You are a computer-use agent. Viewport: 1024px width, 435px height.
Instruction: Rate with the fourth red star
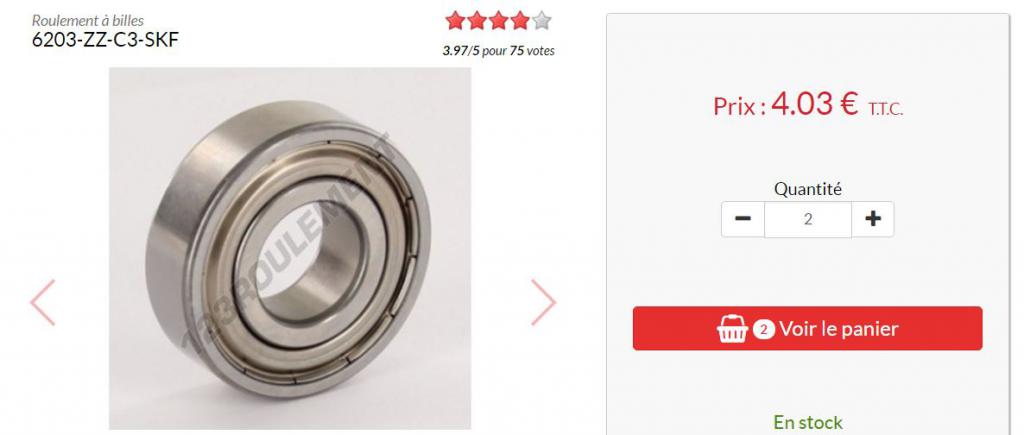[x=520, y=21]
